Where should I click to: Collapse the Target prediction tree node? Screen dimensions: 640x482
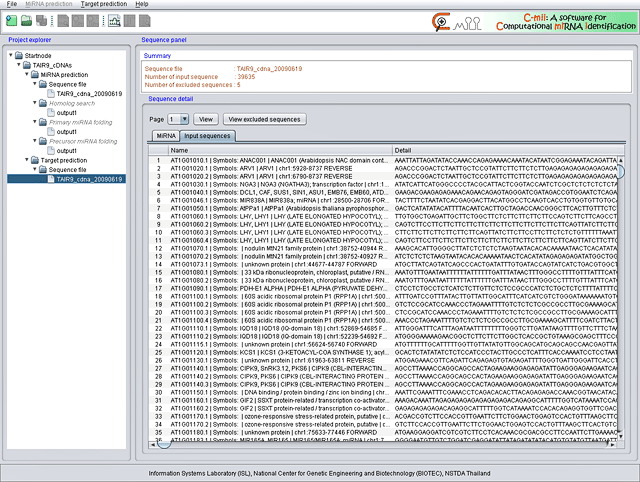tap(27, 160)
